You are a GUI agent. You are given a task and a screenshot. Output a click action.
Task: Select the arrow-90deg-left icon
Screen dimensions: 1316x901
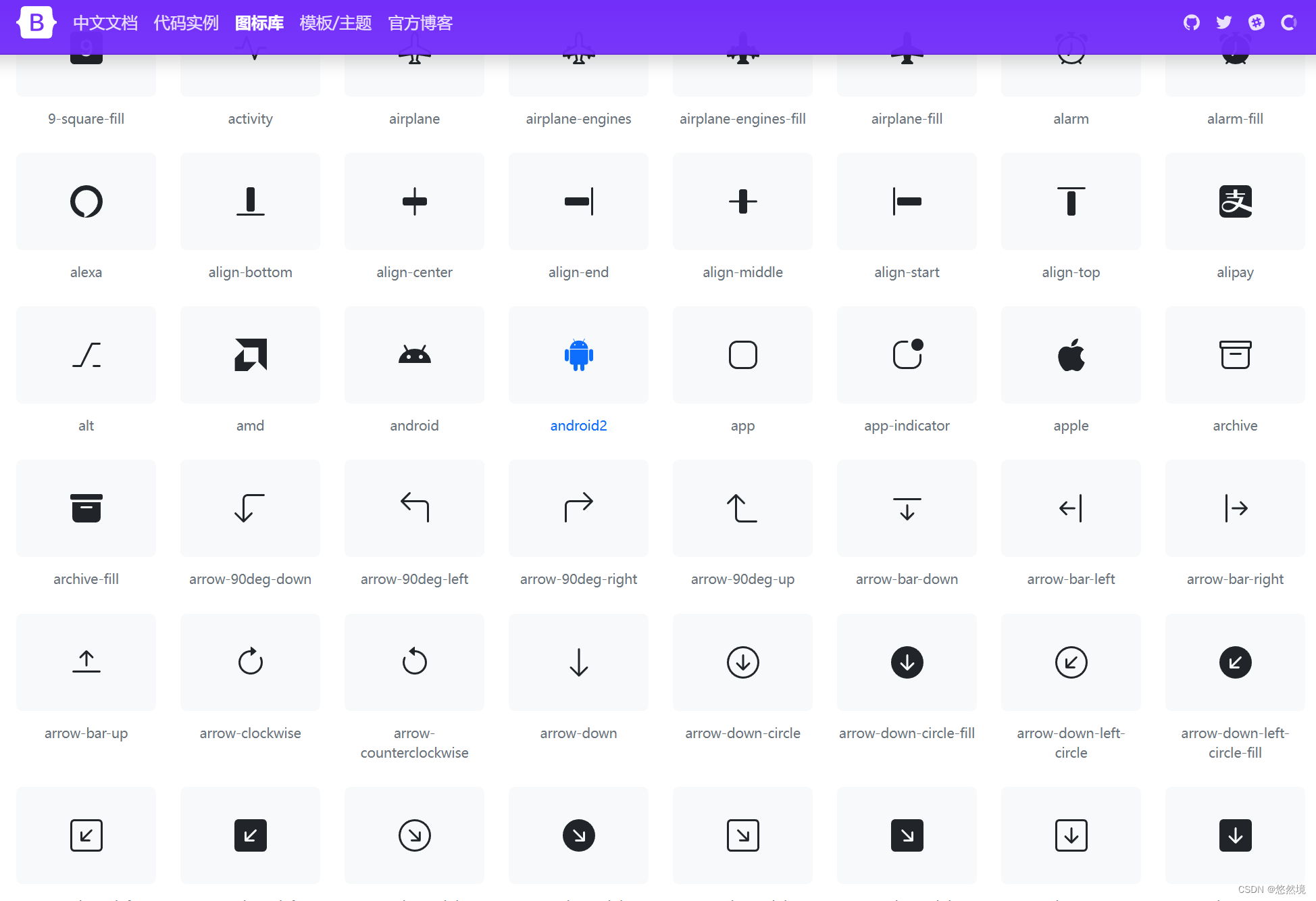[x=414, y=508]
